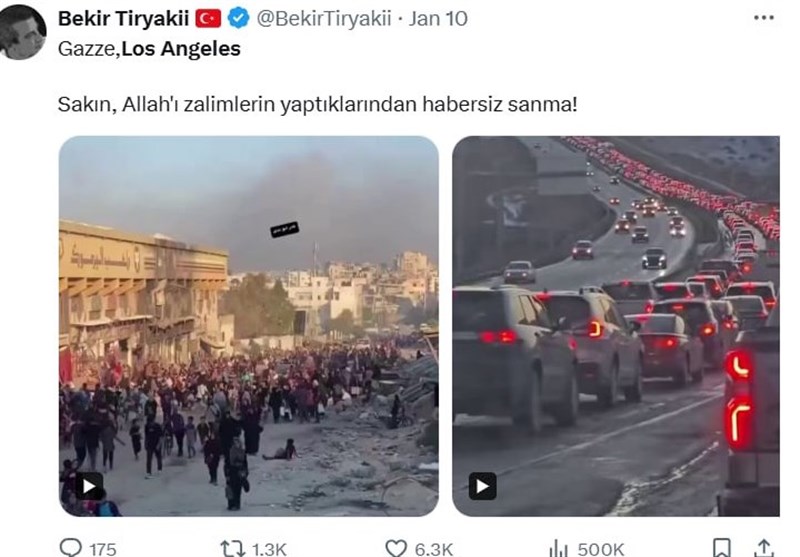
Task: Click the 6.3K likes count
Action: [x=434, y=549]
